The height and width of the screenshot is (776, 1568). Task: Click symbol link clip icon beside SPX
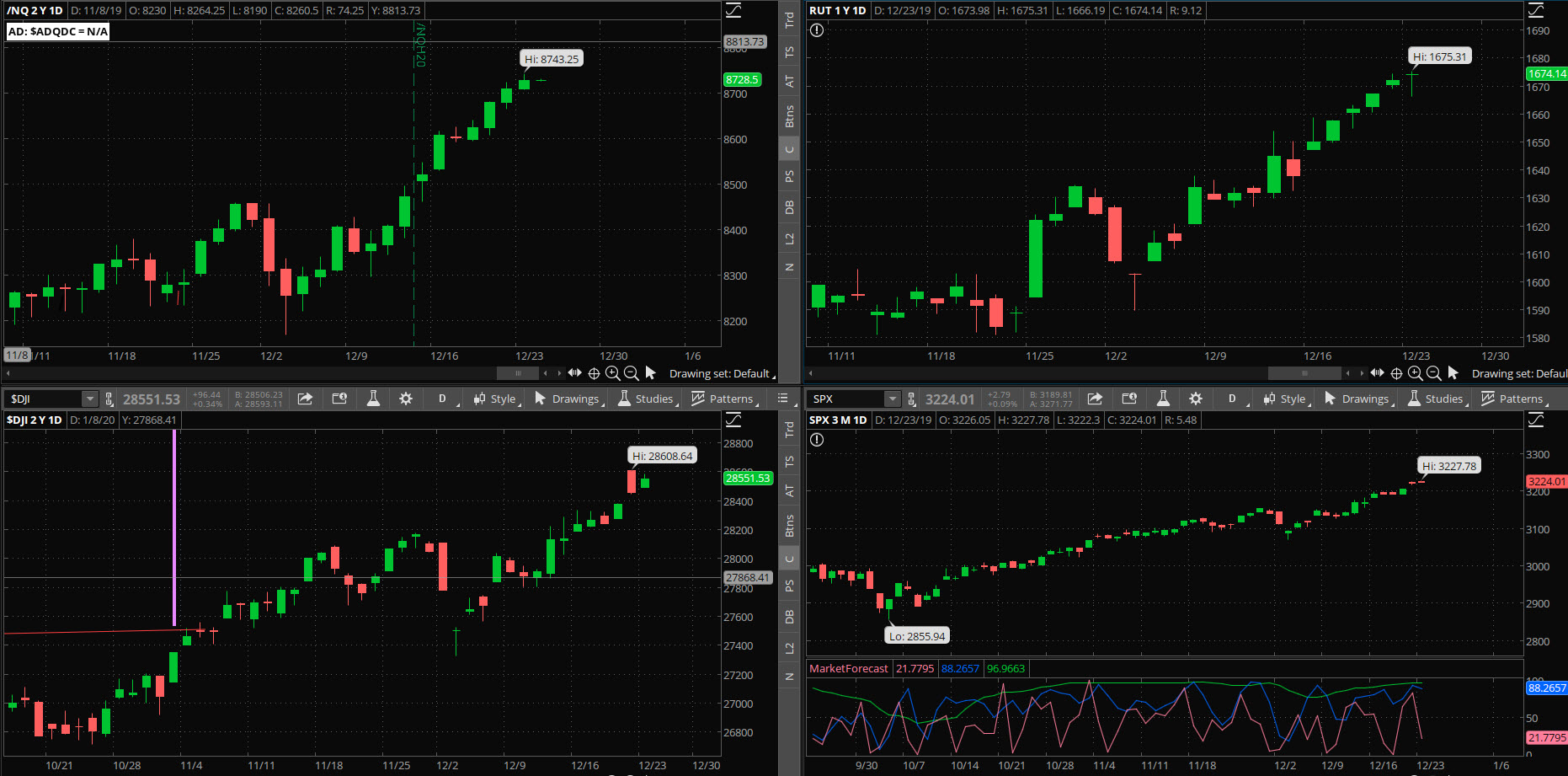[x=911, y=399]
